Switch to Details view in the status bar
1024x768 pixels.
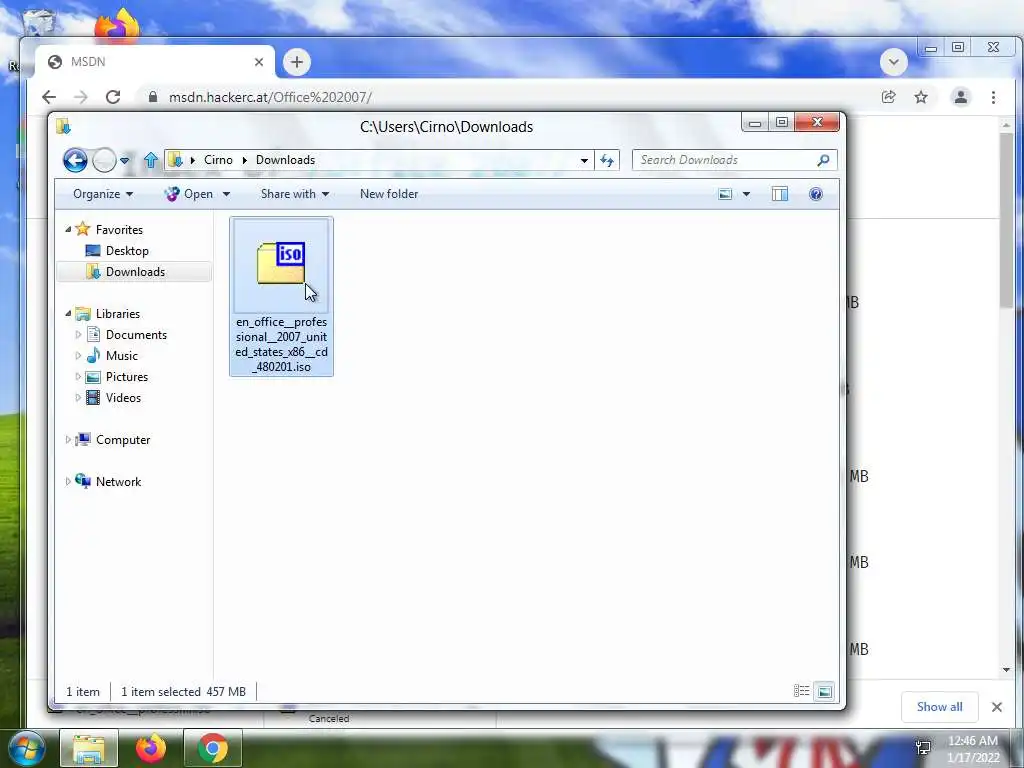[x=801, y=691]
